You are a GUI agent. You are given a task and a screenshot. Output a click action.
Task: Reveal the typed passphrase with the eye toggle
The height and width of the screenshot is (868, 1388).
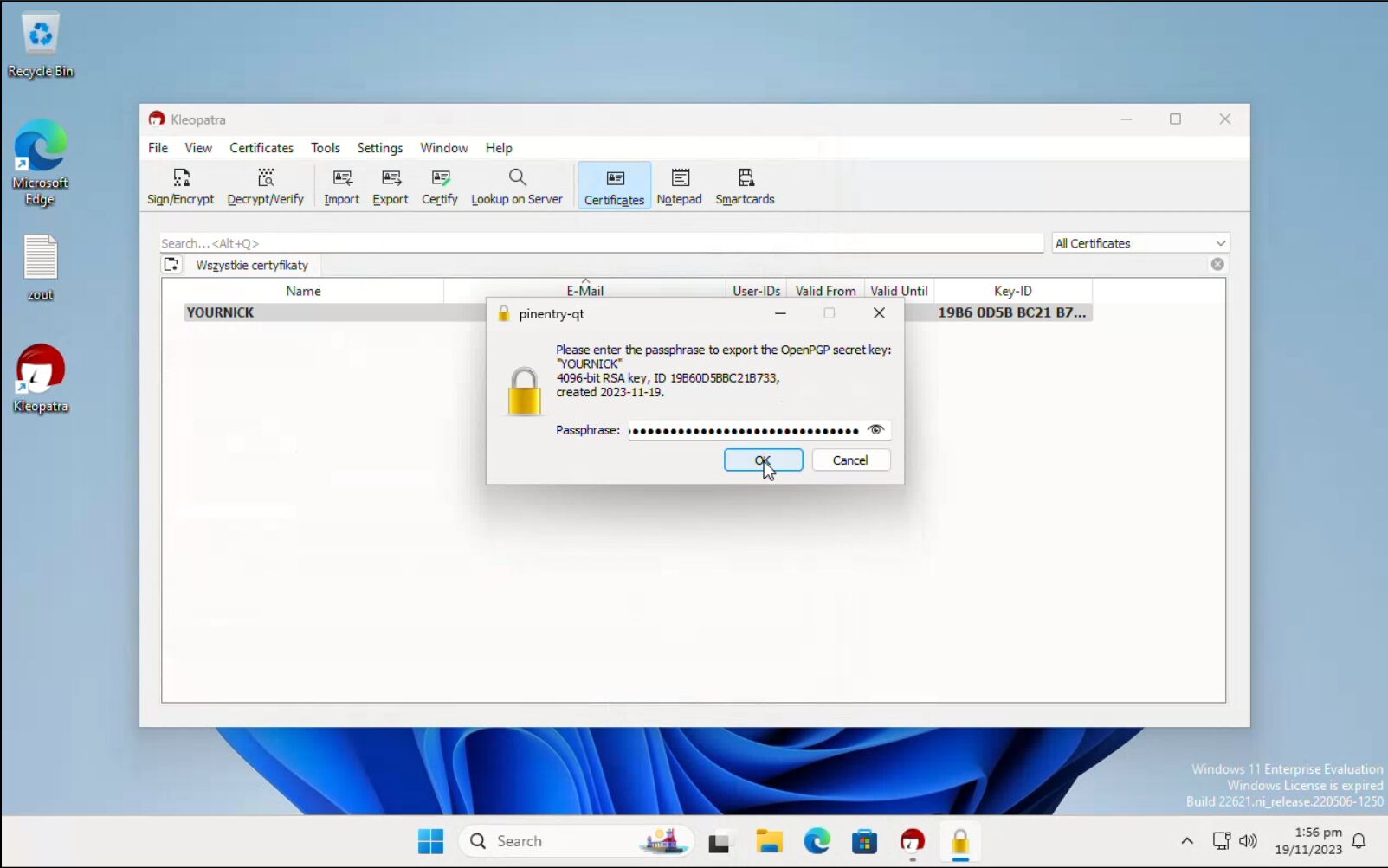point(875,430)
